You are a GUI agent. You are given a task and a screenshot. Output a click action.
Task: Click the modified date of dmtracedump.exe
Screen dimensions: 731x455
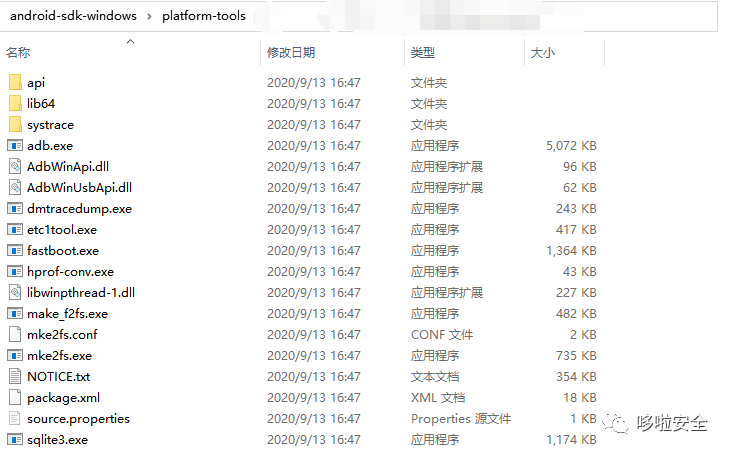tap(314, 209)
